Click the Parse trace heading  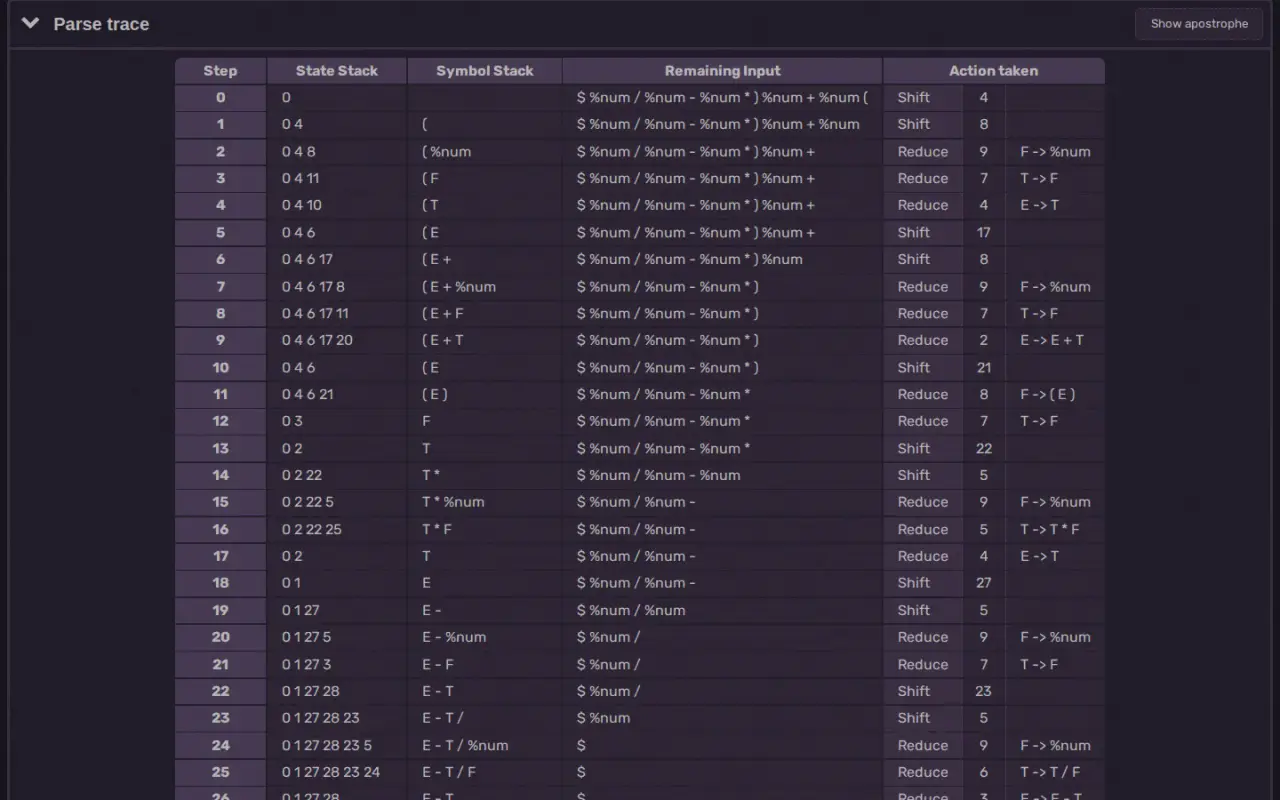click(101, 24)
